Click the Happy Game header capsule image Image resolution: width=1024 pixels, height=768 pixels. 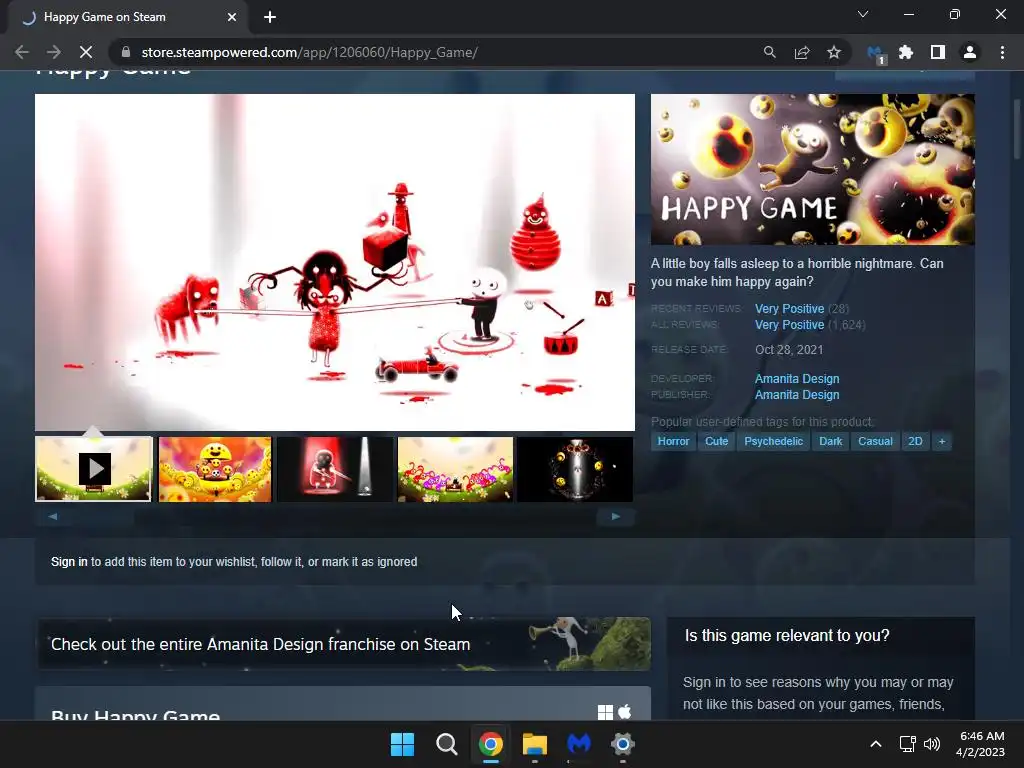[x=812, y=169]
